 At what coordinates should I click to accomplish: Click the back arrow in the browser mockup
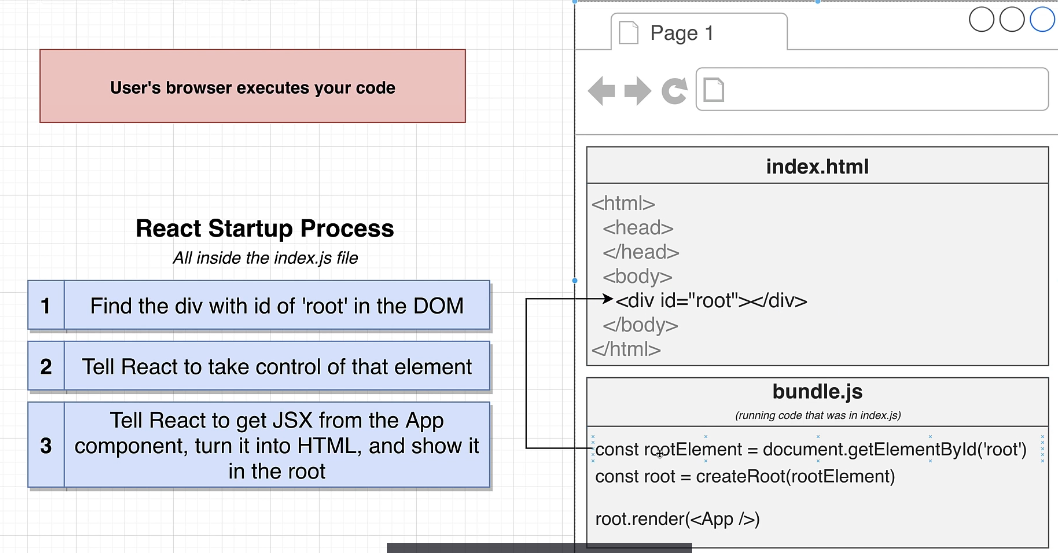[602, 90]
